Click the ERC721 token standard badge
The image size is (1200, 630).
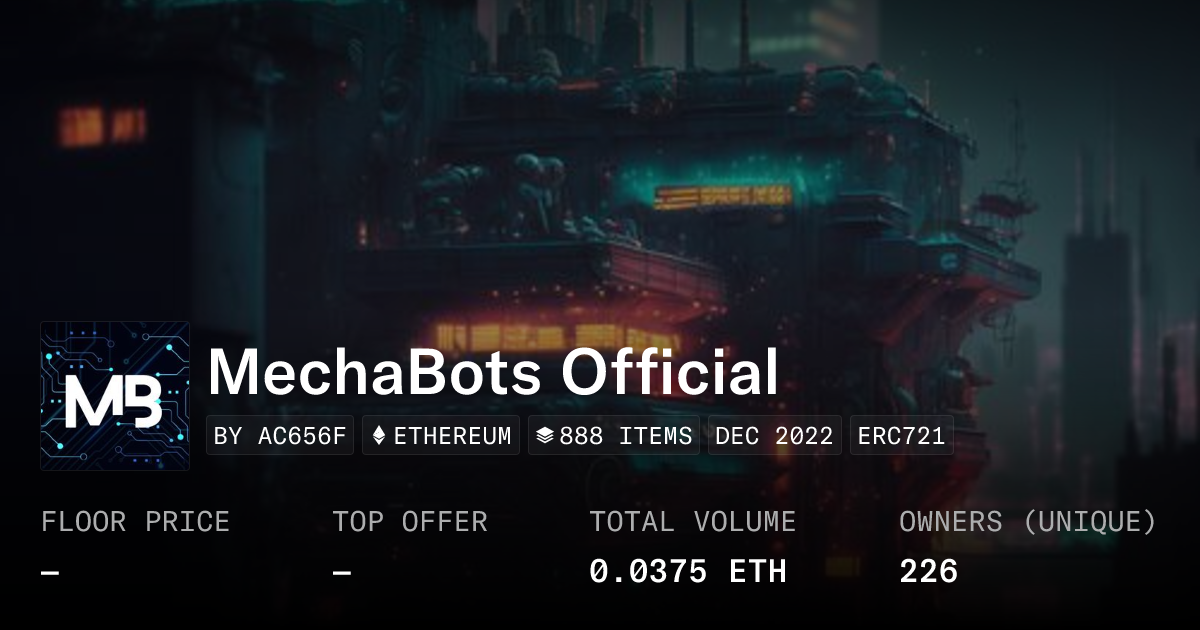901,436
